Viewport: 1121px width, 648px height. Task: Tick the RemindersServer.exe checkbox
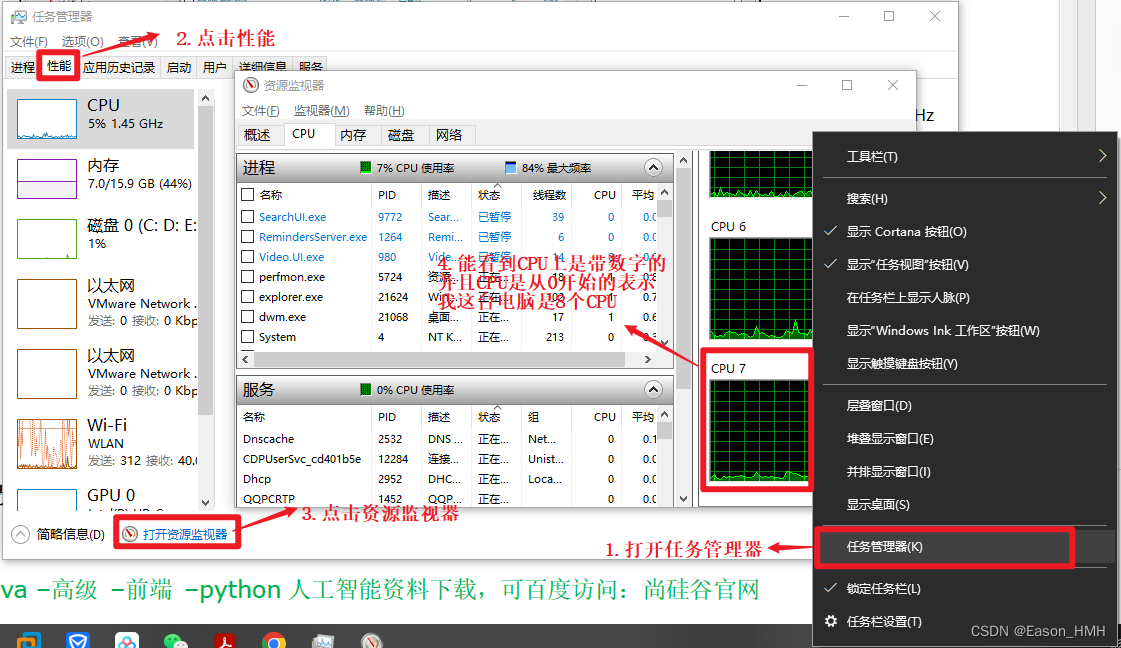247,237
